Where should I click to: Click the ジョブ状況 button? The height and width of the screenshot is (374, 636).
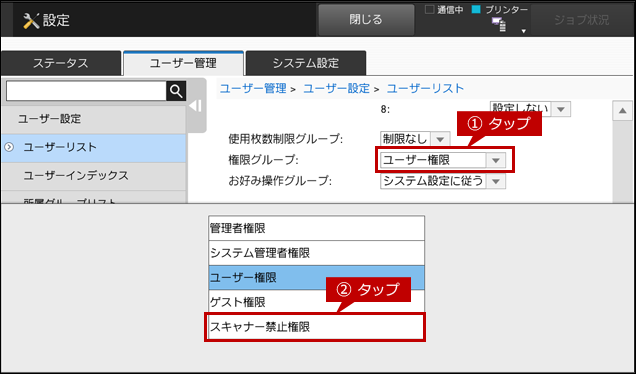click(582, 19)
